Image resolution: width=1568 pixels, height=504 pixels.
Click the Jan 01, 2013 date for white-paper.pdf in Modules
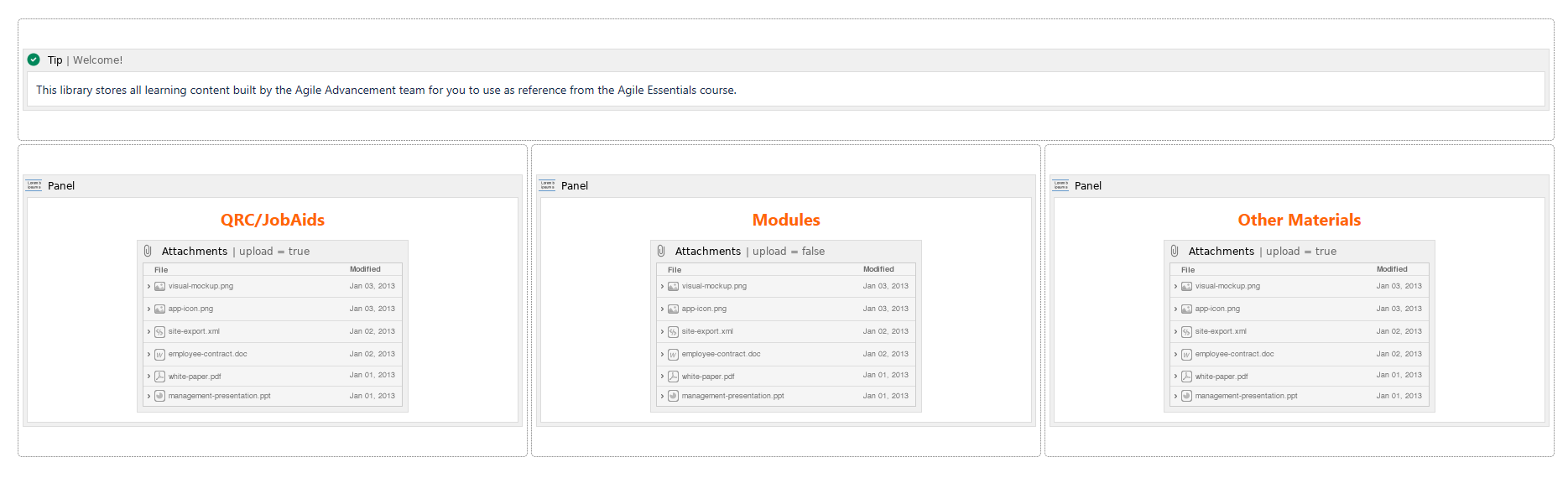(886, 375)
